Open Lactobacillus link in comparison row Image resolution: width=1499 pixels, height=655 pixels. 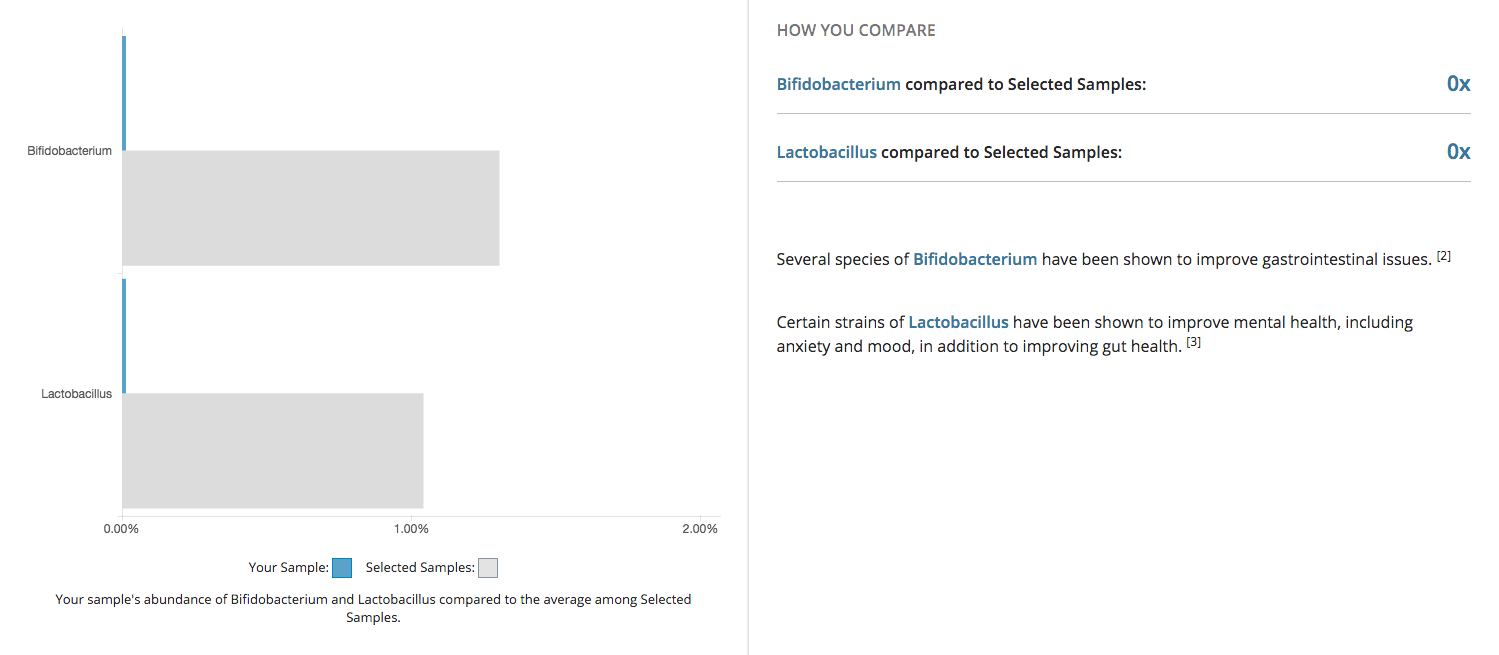(827, 152)
